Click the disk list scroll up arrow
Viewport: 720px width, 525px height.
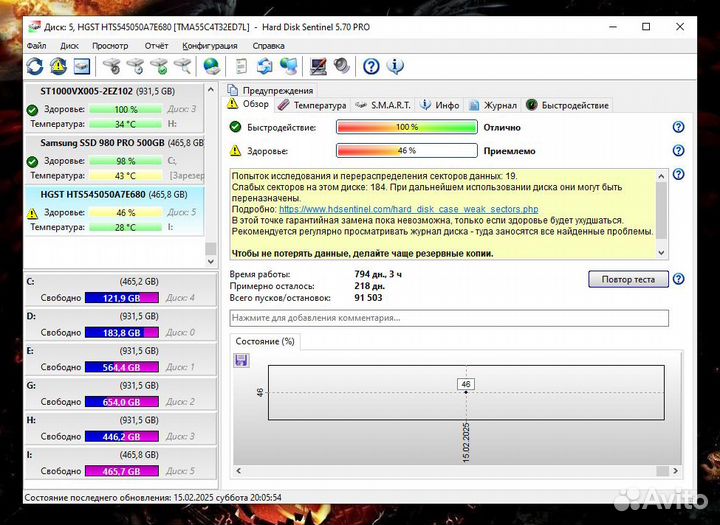(211, 90)
